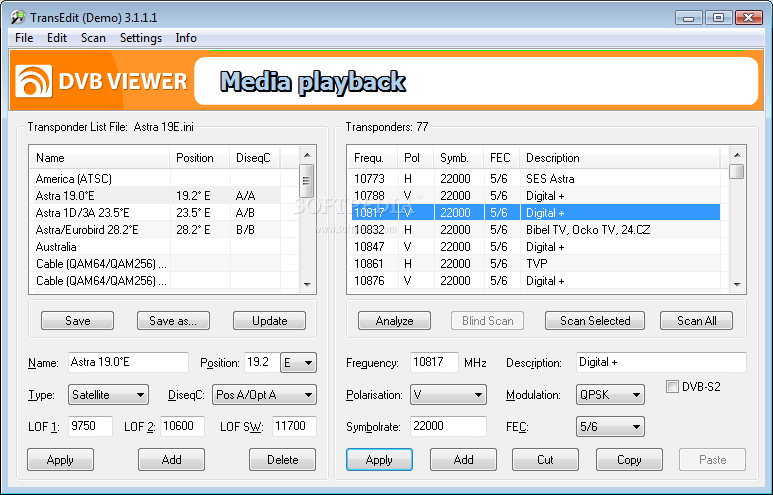Click Add next to the Cut button
Viewport: 773px width, 495px height.
[463, 460]
